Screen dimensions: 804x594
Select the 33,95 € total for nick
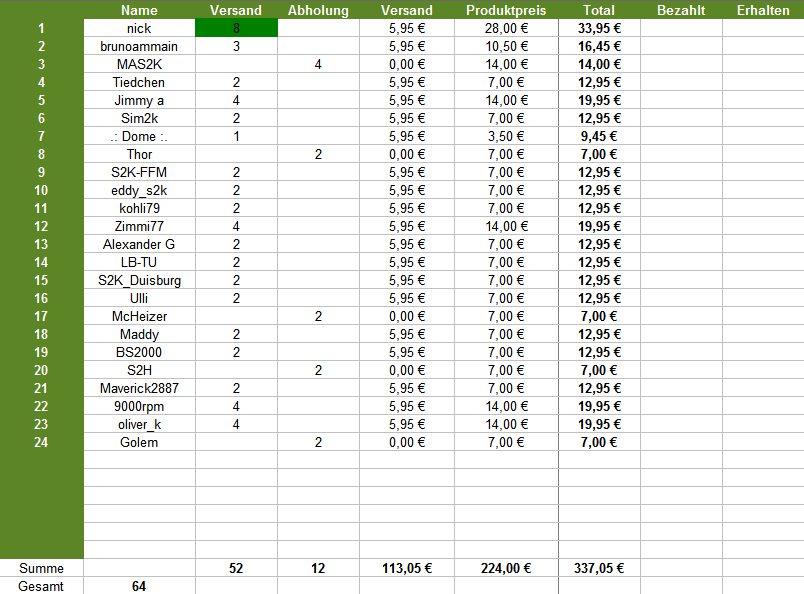[x=599, y=28]
